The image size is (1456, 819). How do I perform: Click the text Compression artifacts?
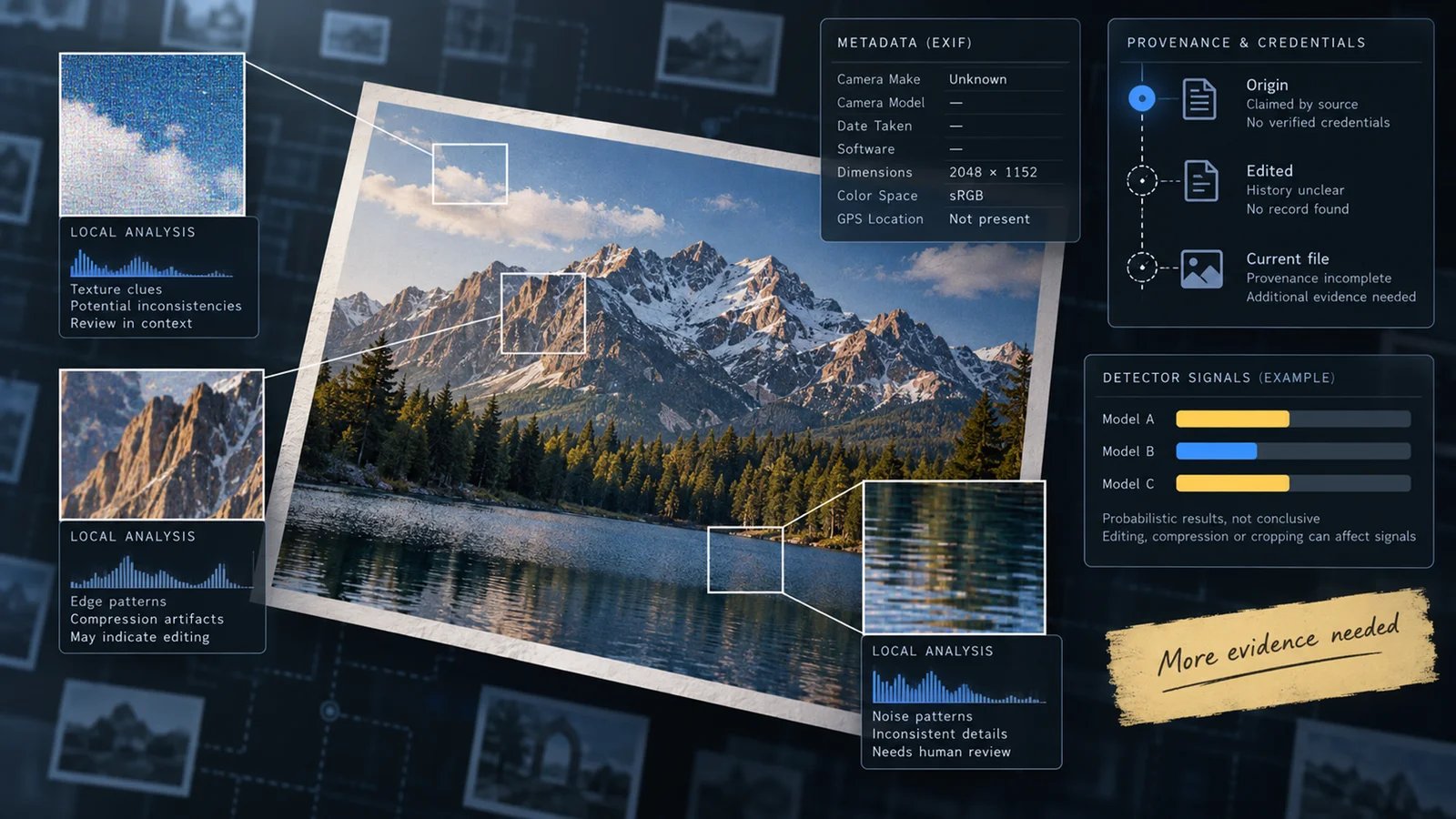pyautogui.click(x=147, y=619)
